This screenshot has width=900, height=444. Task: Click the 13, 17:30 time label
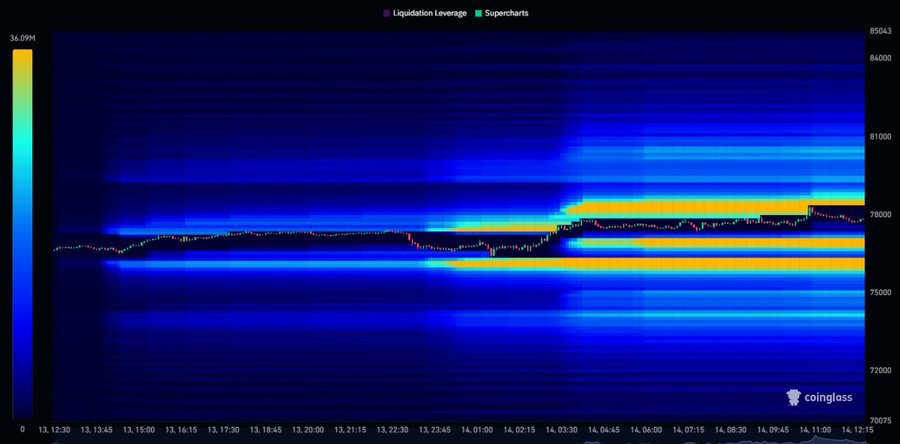224,430
